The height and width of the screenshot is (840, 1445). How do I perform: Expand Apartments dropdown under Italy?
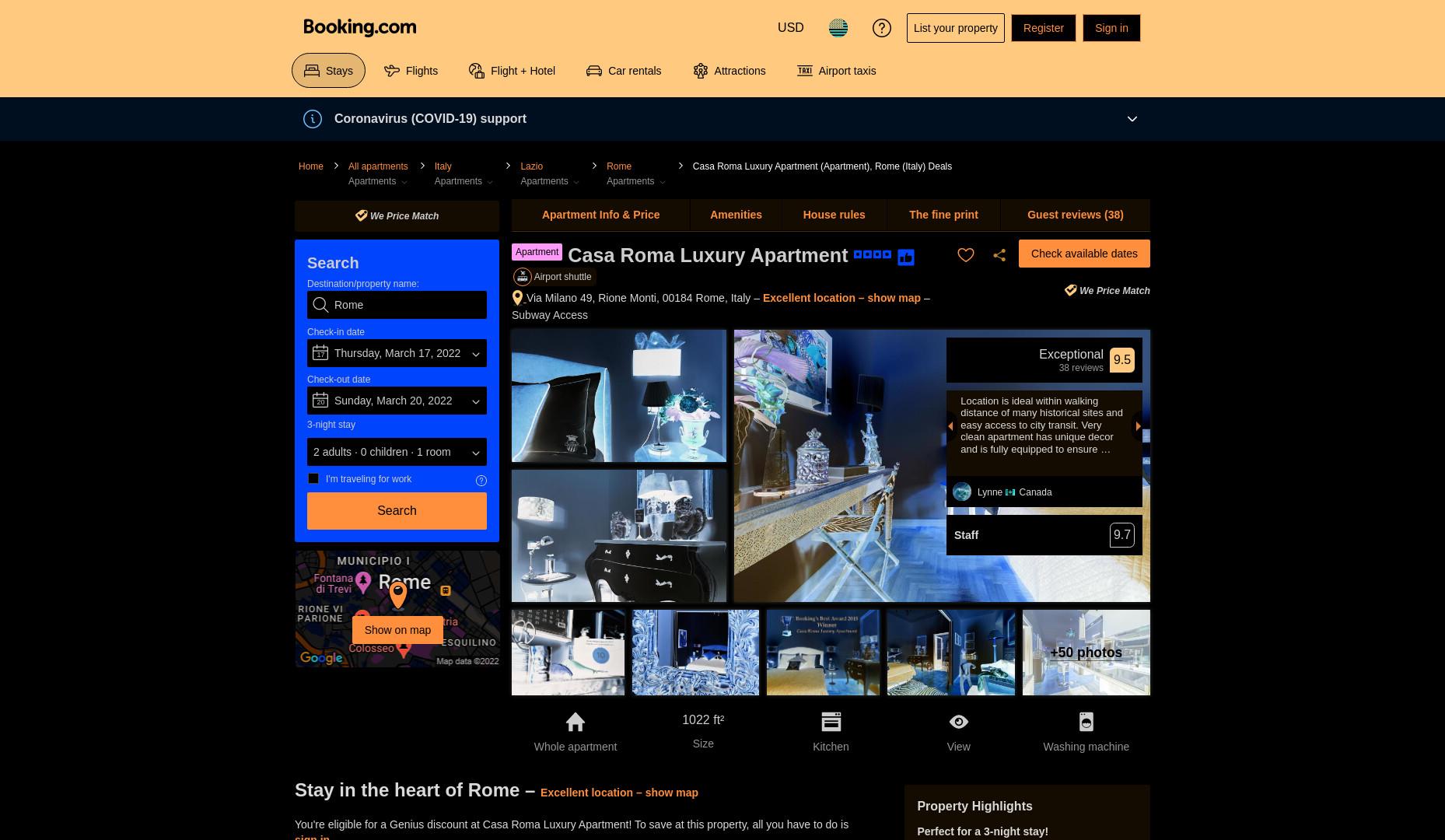(464, 181)
